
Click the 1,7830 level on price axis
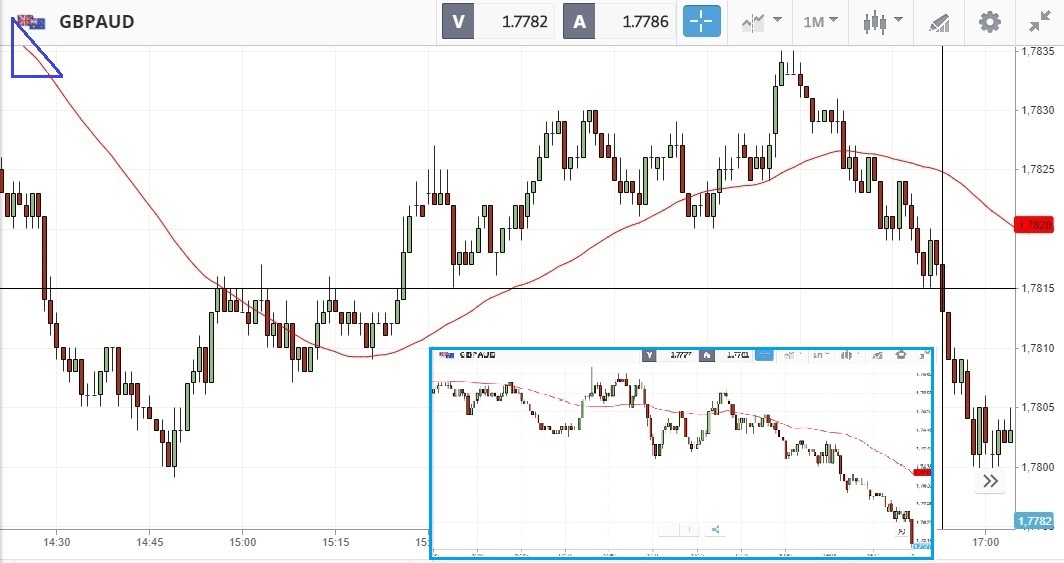click(x=1037, y=110)
